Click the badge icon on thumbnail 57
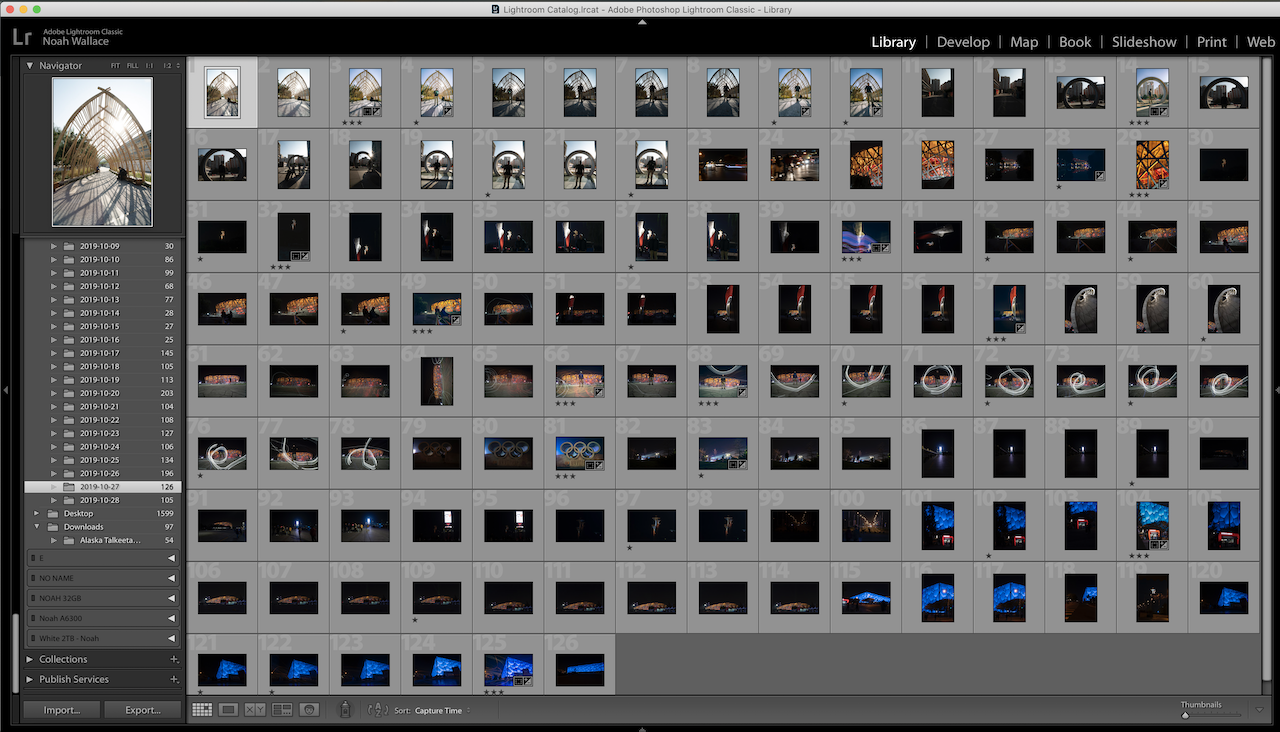This screenshot has height=732, width=1280. [1019, 328]
